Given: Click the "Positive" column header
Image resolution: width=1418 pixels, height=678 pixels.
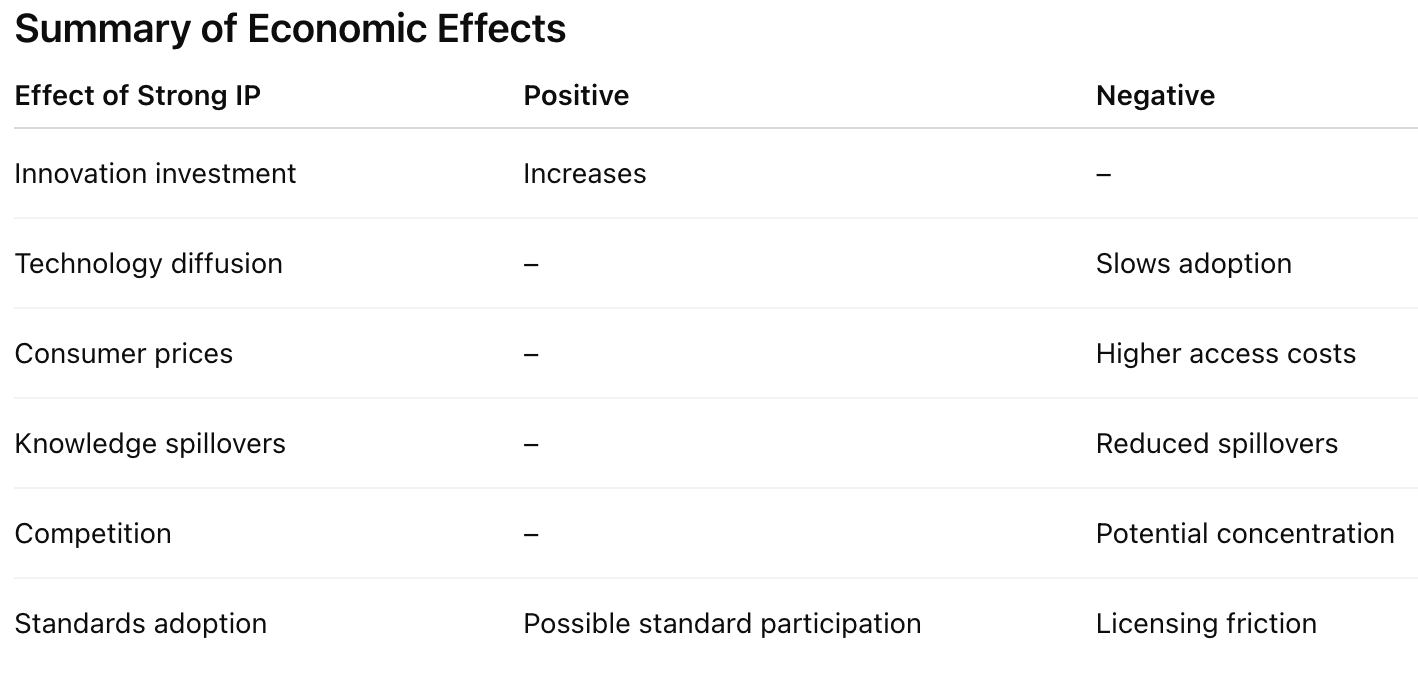Looking at the screenshot, I should pyautogui.click(x=576, y=96).
